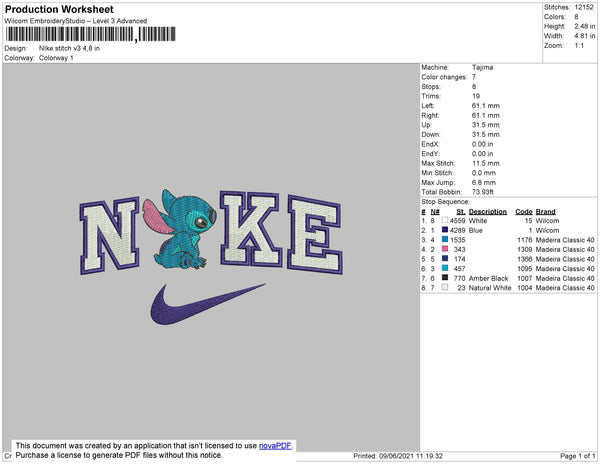600x464 pixels.
Task: Click the code '1176' in the stop sequence
Action: [524, 240]
